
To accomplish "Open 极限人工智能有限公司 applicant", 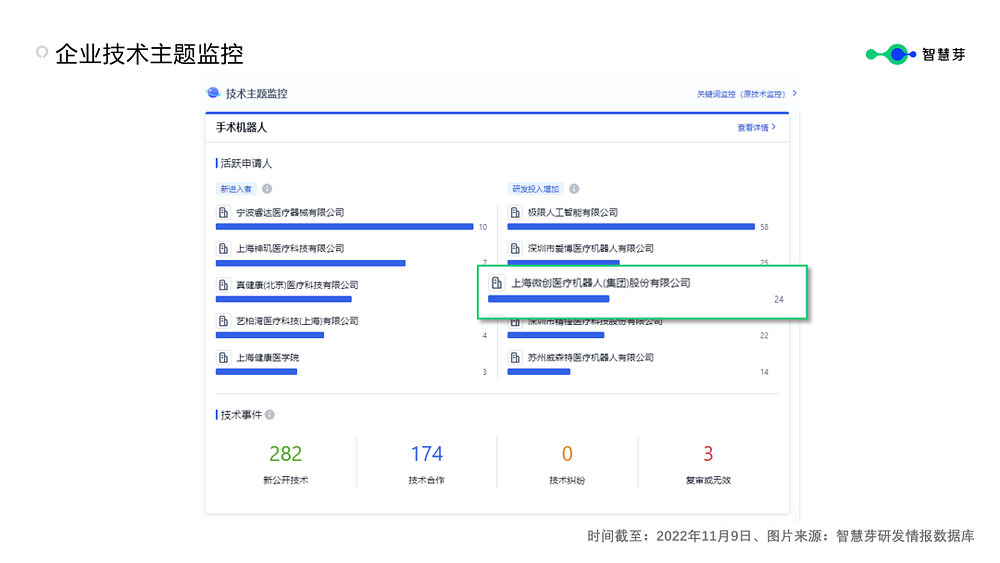I will tap(573, 212).
